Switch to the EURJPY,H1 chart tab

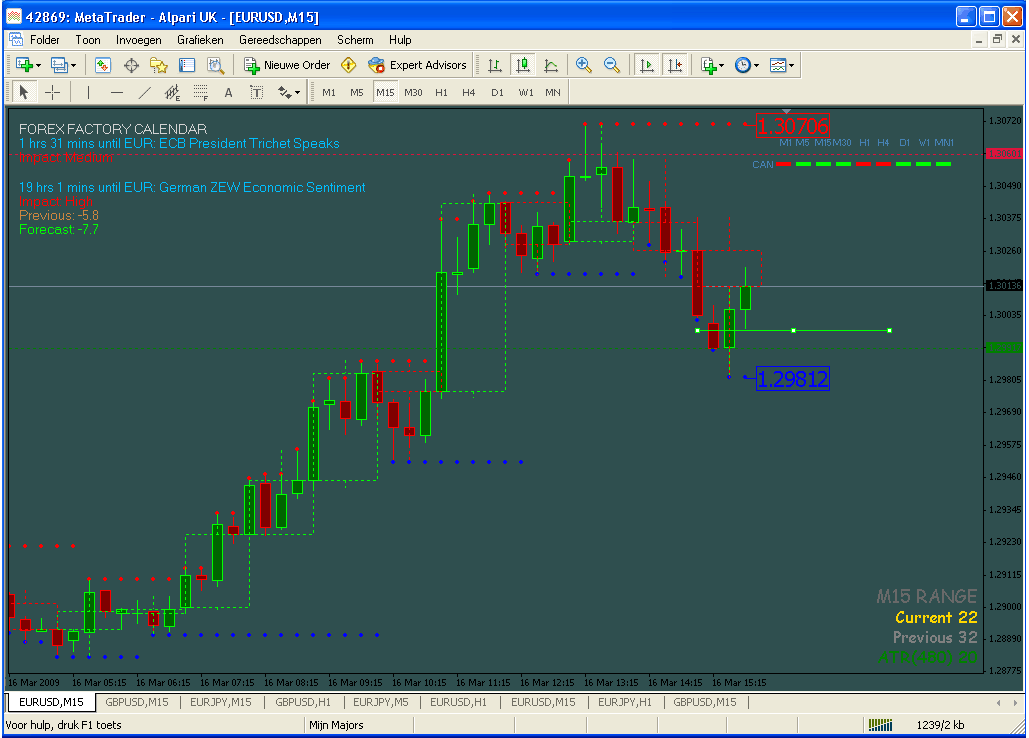pyautogui.click(x=625, y=702)
